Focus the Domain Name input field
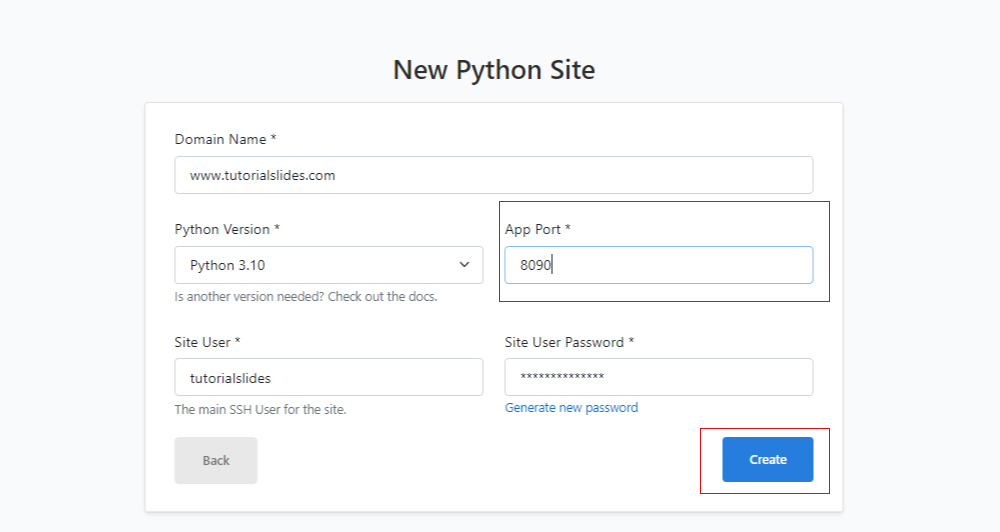This screenshot has height=532, width=1000. 494,175
